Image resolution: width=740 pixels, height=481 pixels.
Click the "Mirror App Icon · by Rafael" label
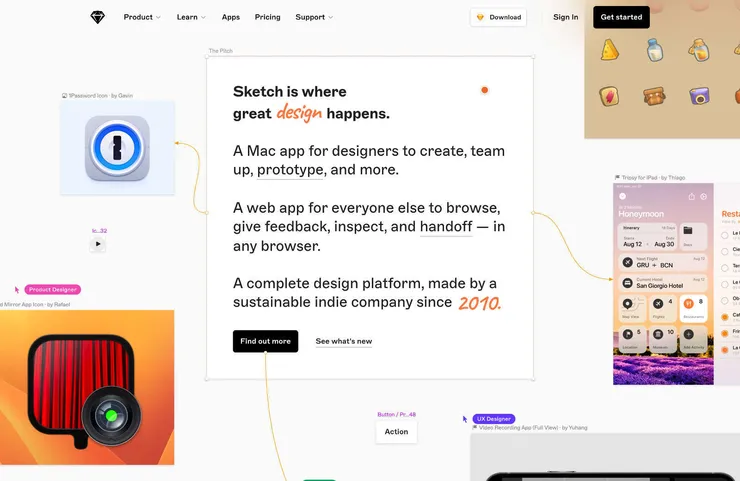[35, 304]
